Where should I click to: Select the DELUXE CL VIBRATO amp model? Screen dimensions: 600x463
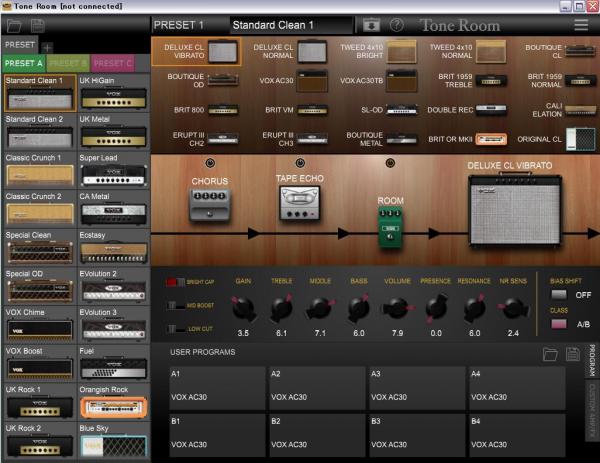[x=197, y=52]
